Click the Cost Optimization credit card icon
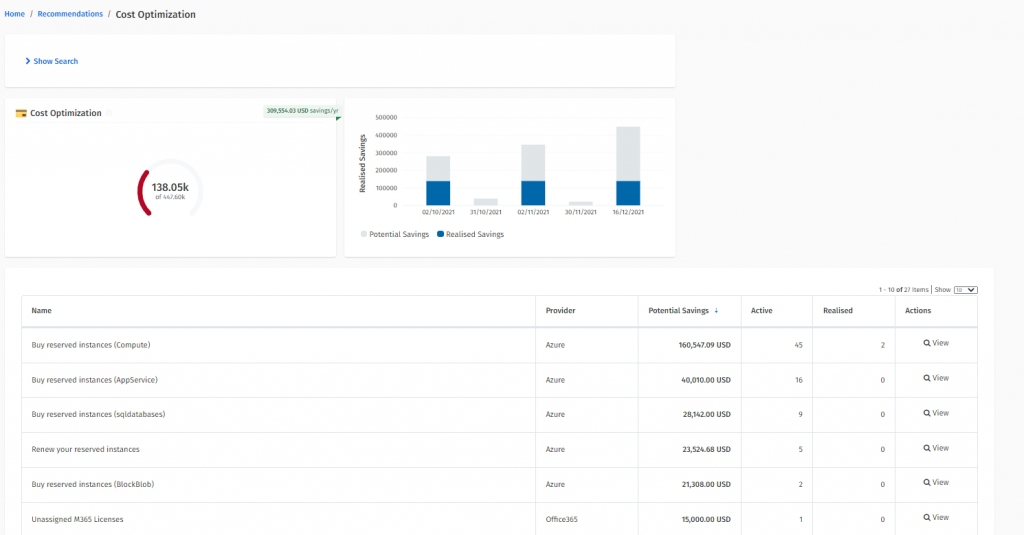This screenshot has width=1024, height=535. pos(21,113)
